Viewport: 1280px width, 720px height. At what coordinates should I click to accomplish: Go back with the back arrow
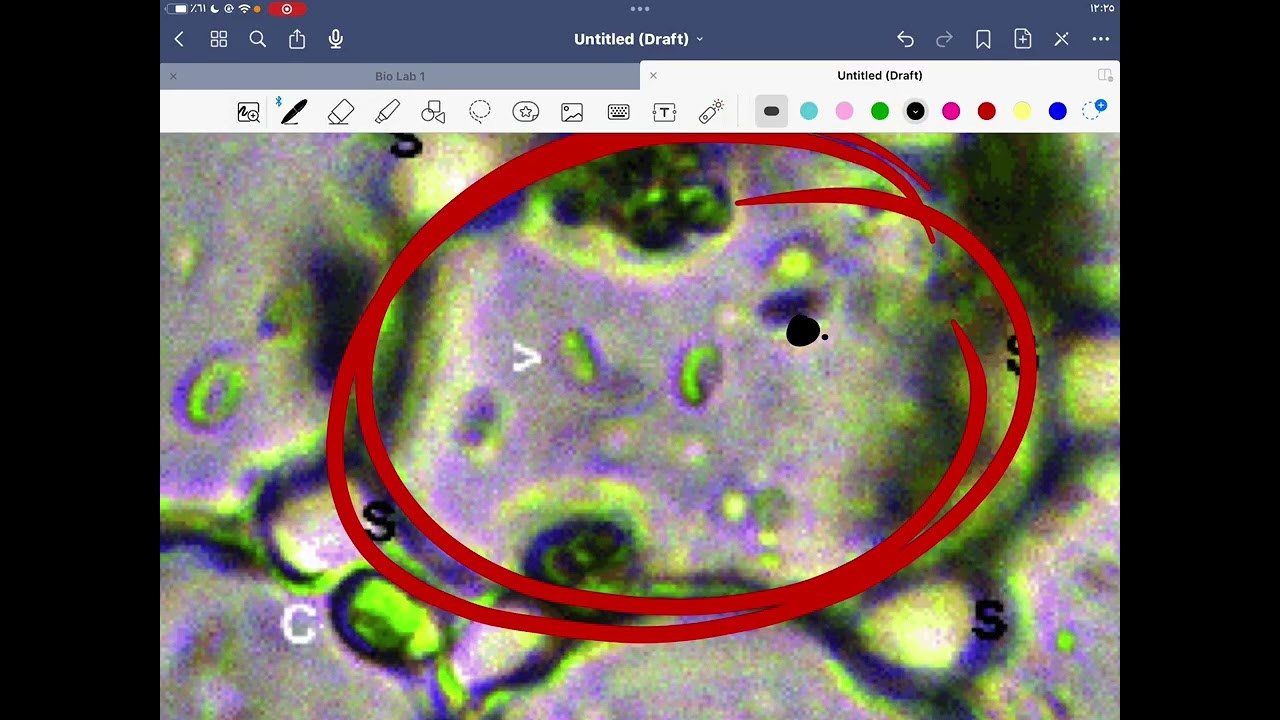[x=179, y=39]
